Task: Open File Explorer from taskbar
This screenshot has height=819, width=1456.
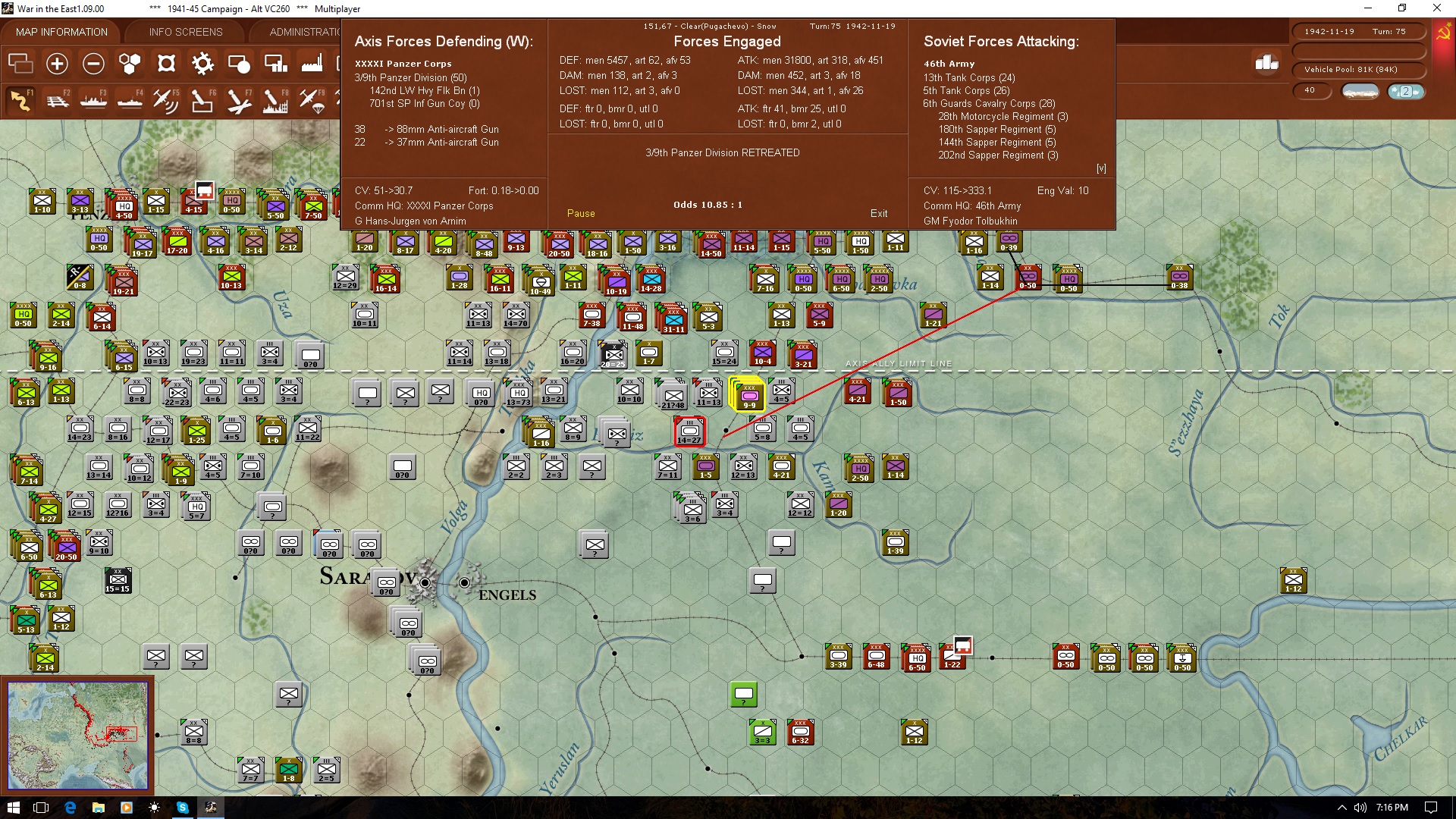Action: click(x=99, y=808)
